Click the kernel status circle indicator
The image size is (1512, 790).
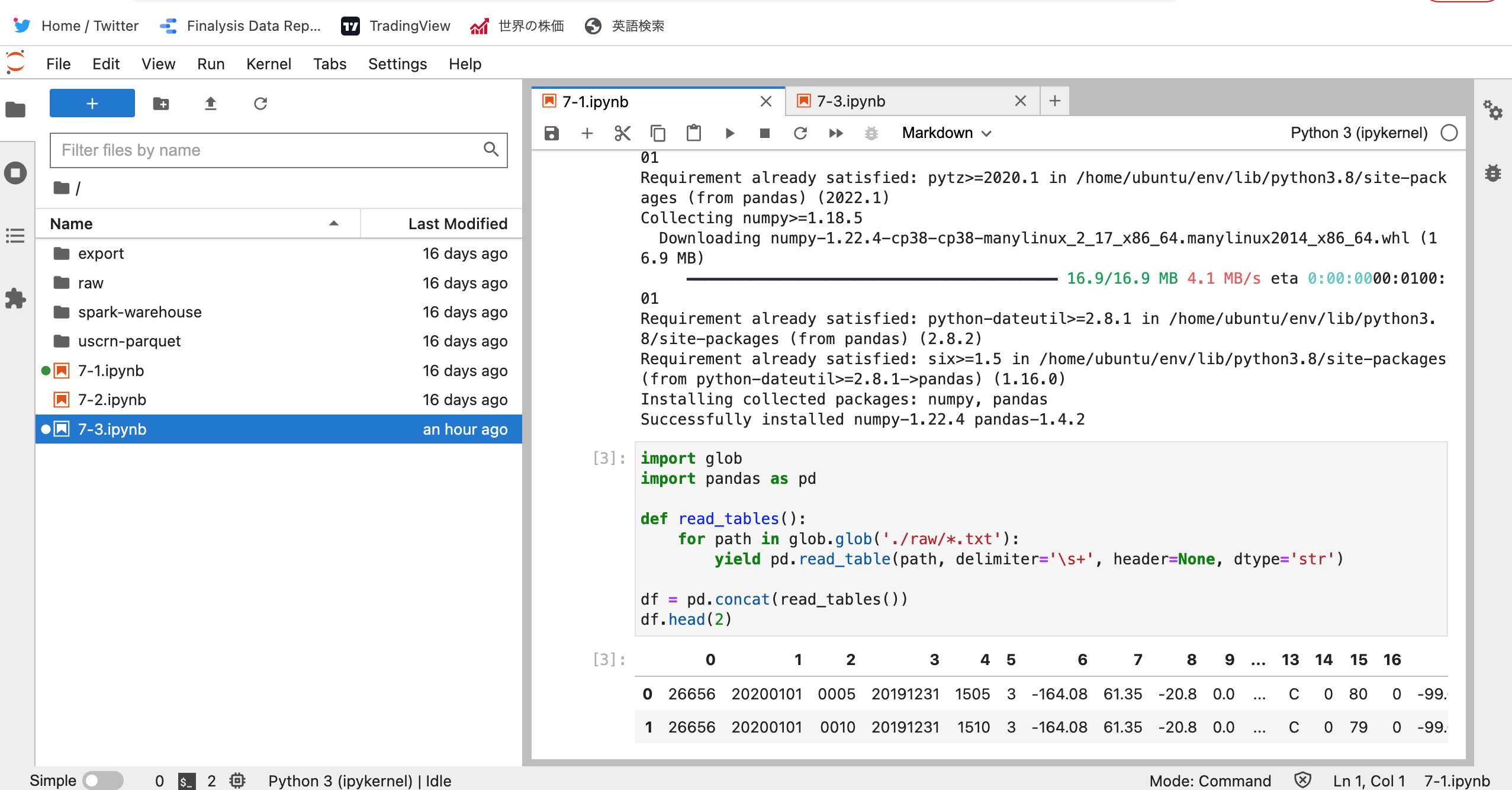[x=1449, y=133]
